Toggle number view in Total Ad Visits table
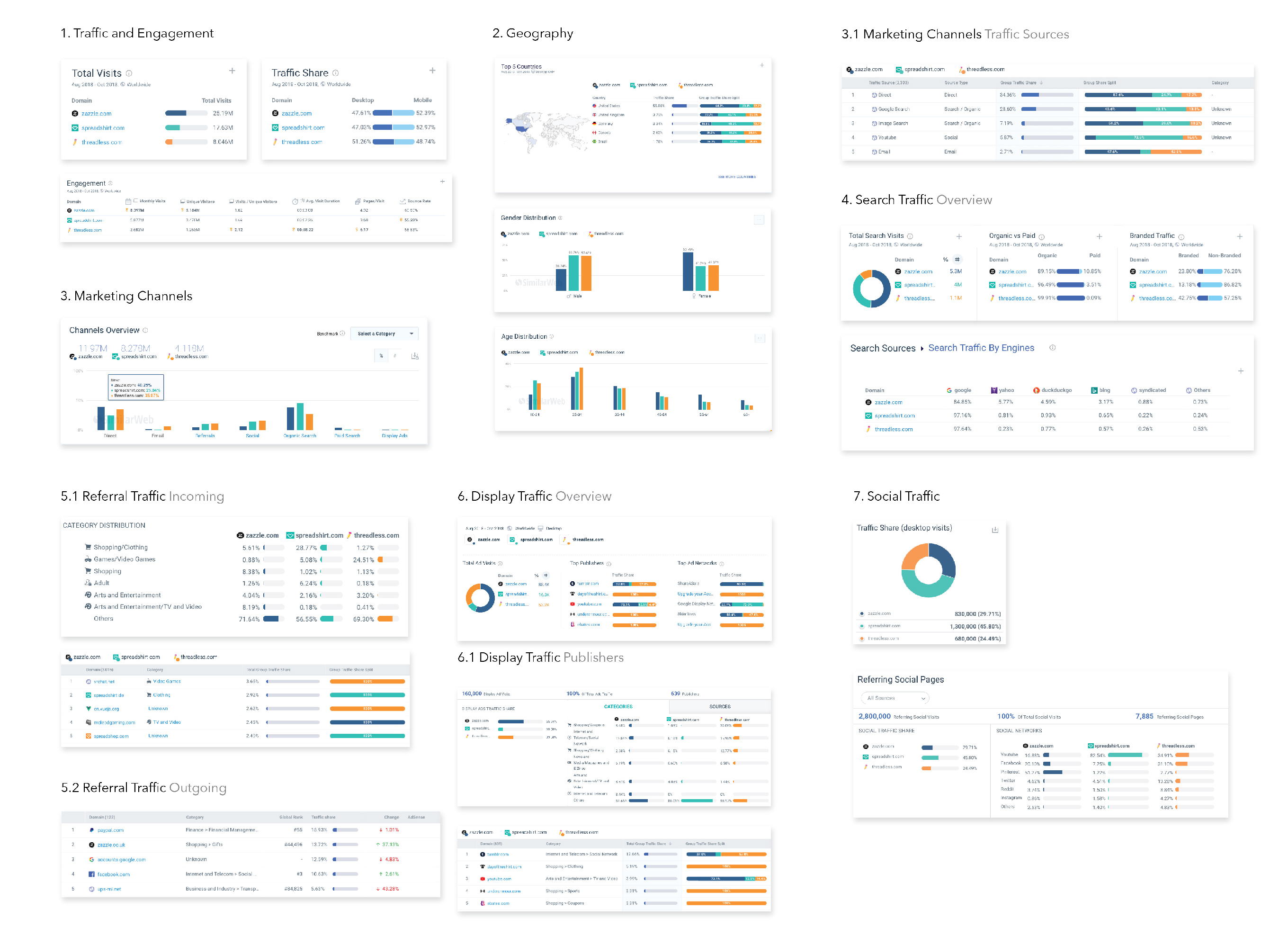 pos(546,576)
